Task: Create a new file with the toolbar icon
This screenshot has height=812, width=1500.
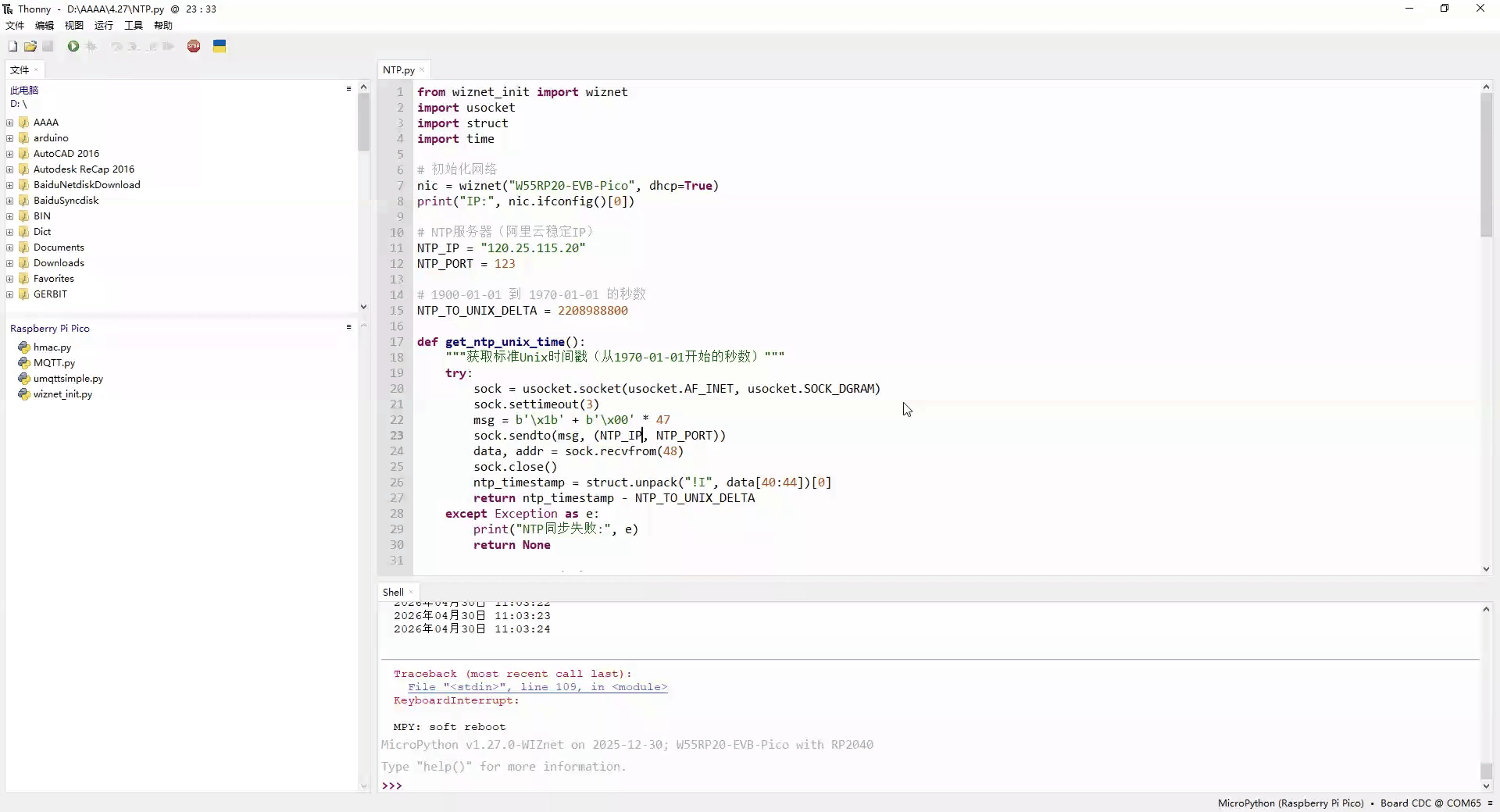Action: pos(12,47)
